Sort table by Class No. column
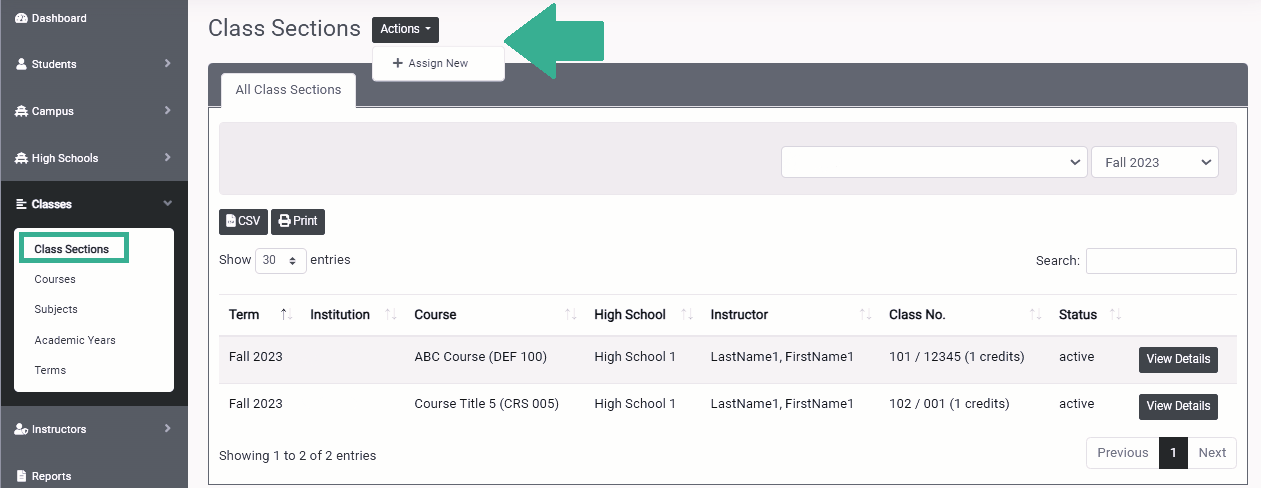Image resolution: width=1261 pixels, height=488 pixels. pyautogui.click(x=964, y=314)
